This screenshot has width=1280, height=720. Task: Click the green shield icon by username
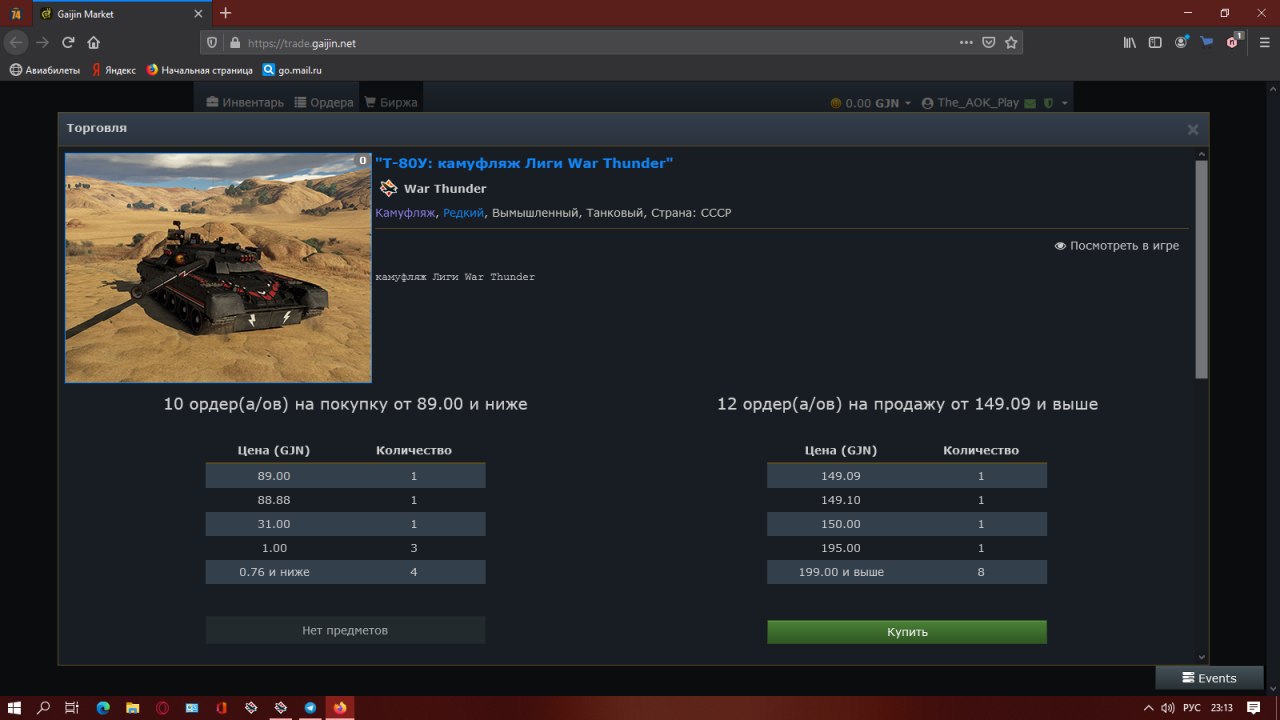[1047, 103]
